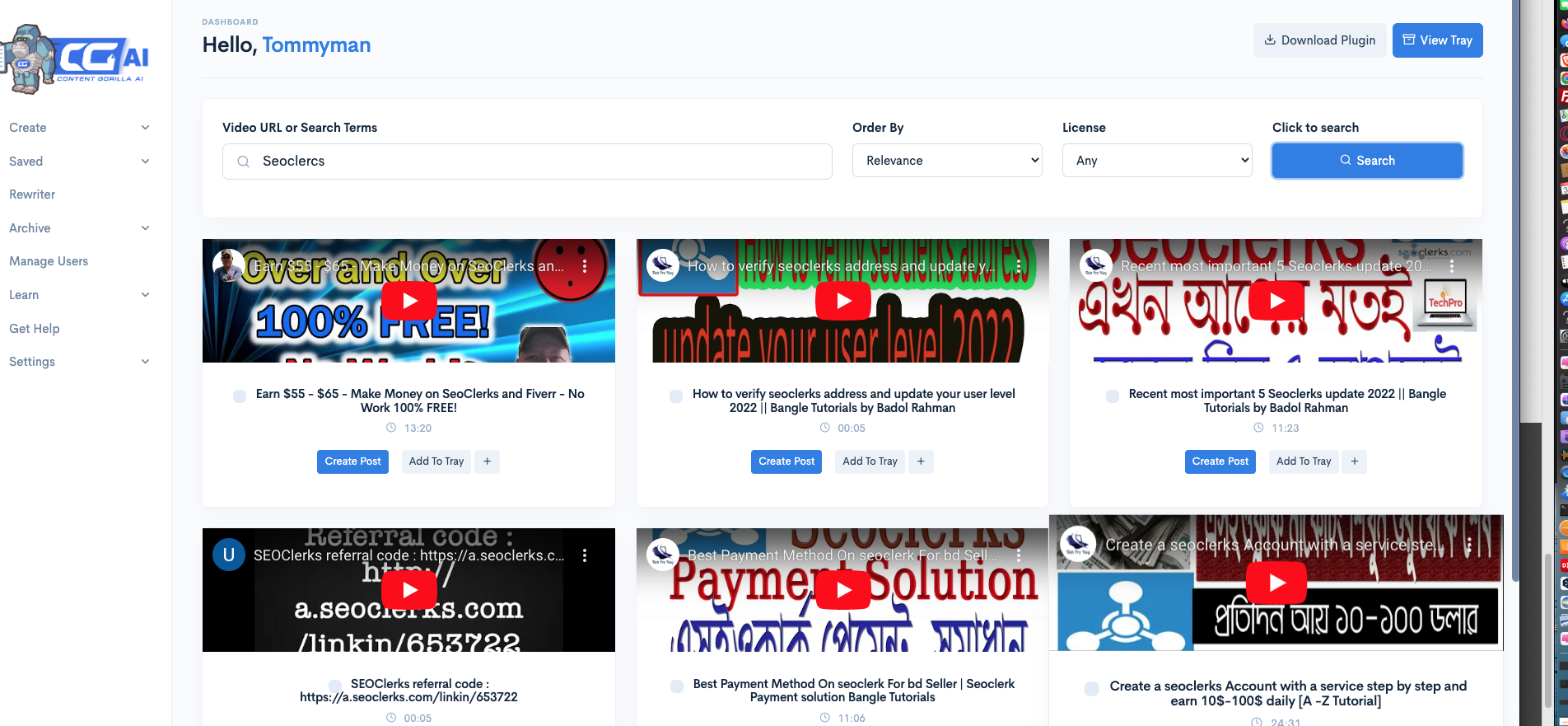The width and height of the screenshot is (1568, 726).
Task: Add 'Earn $55 - $65' video to tray
Action: pyautogui.click(x=436, y=461)
